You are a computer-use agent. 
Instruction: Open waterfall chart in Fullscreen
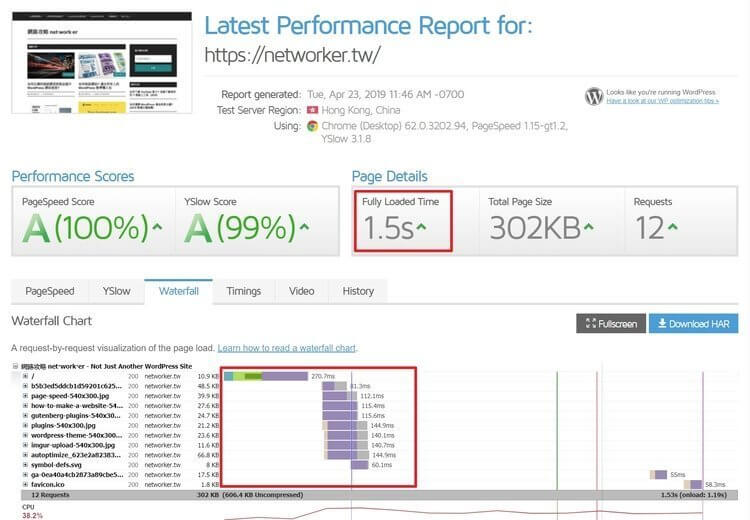pyautogui.click(x=611, y=324)
